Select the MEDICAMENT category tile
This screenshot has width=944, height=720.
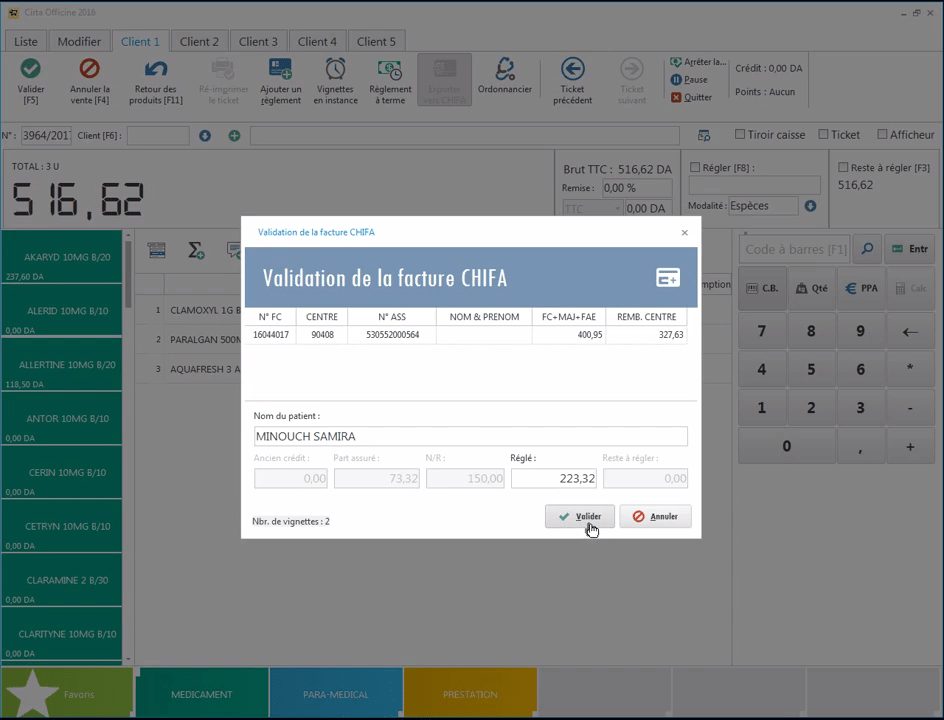pos(201,693)
